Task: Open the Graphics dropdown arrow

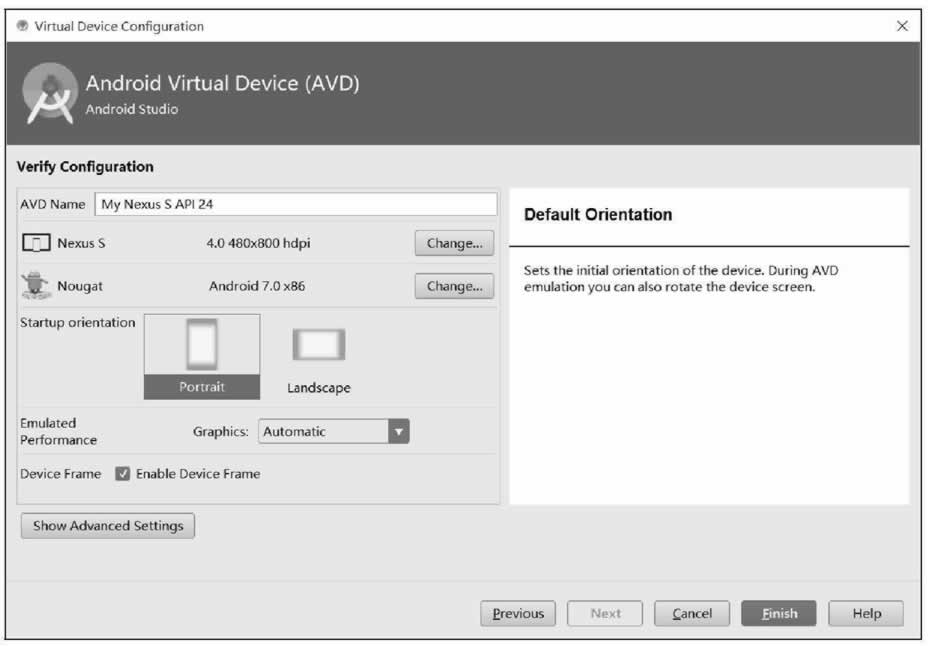Action: (x=399, y=432)
